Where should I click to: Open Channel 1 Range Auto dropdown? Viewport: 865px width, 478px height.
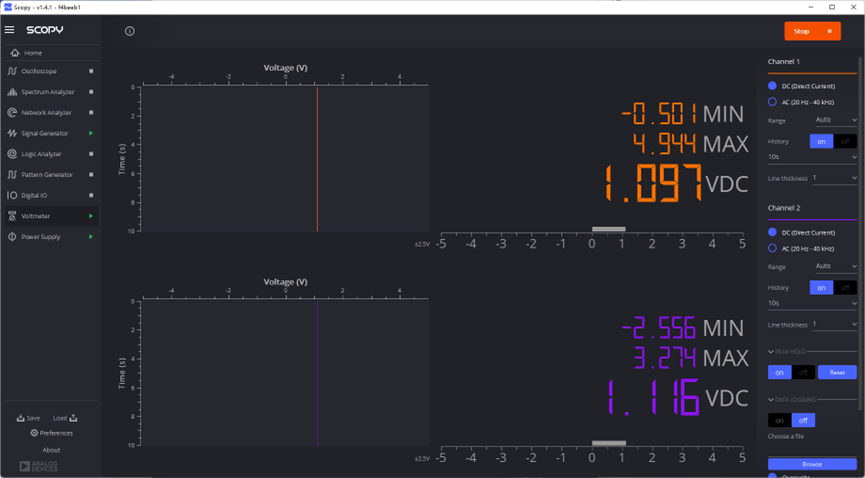point(836,120)
